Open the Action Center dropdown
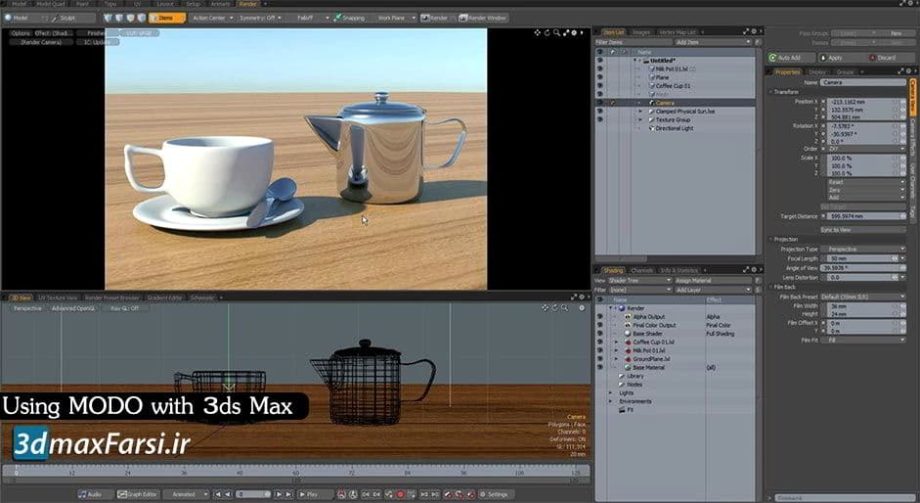The width and height of the screenshot is (920, 503). pos(212,18)
